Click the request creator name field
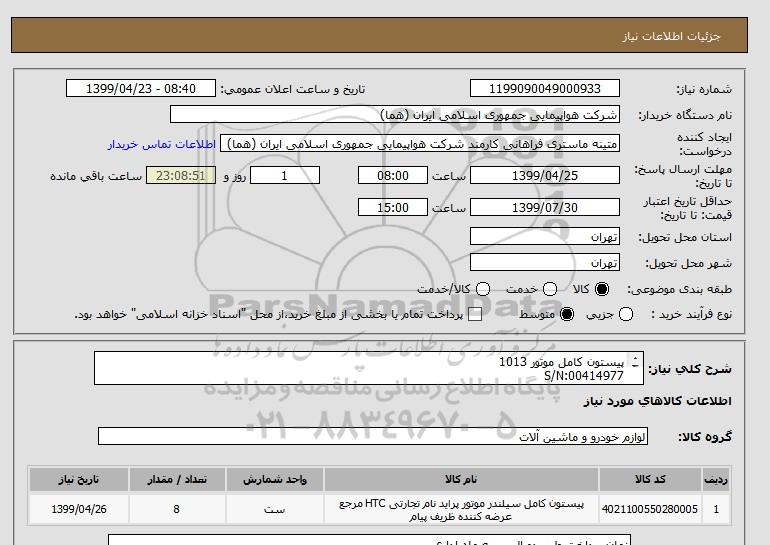 click(420, 143)
